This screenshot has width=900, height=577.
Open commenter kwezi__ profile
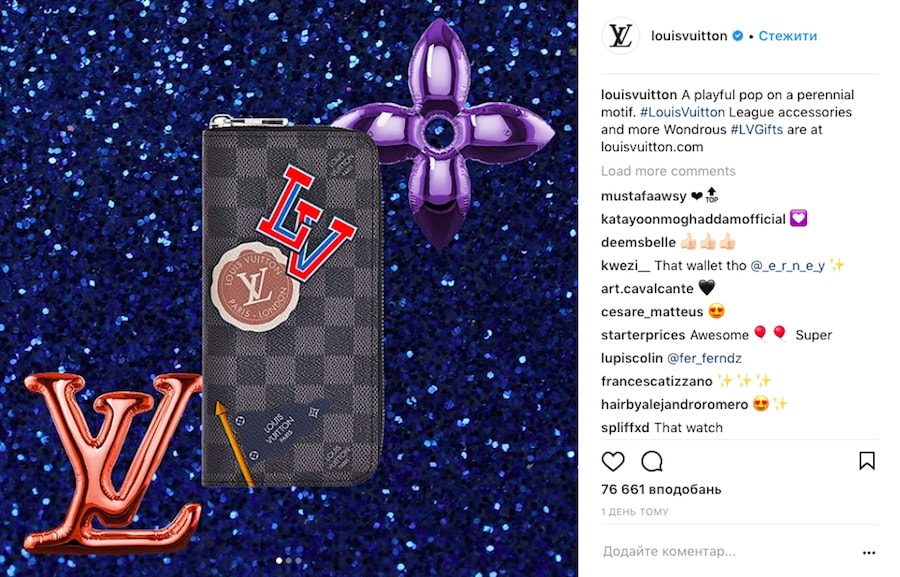(x=626, y=266)
